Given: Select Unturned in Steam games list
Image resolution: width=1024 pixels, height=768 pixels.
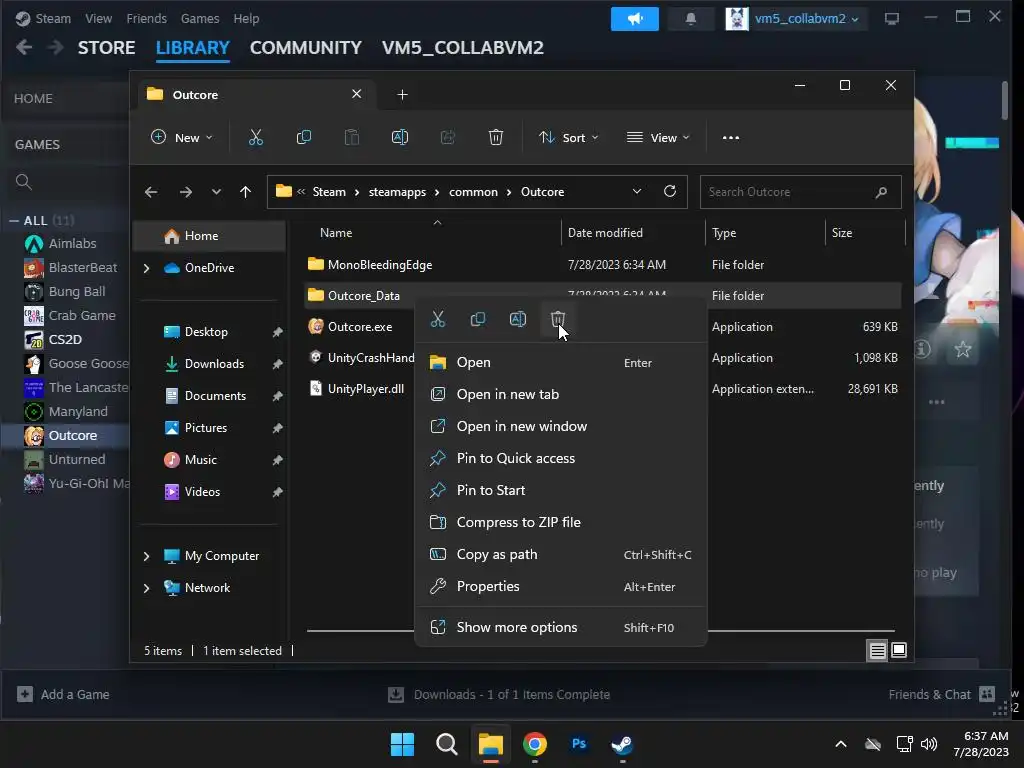Looking at the screenshot, I should click(77, 460).
